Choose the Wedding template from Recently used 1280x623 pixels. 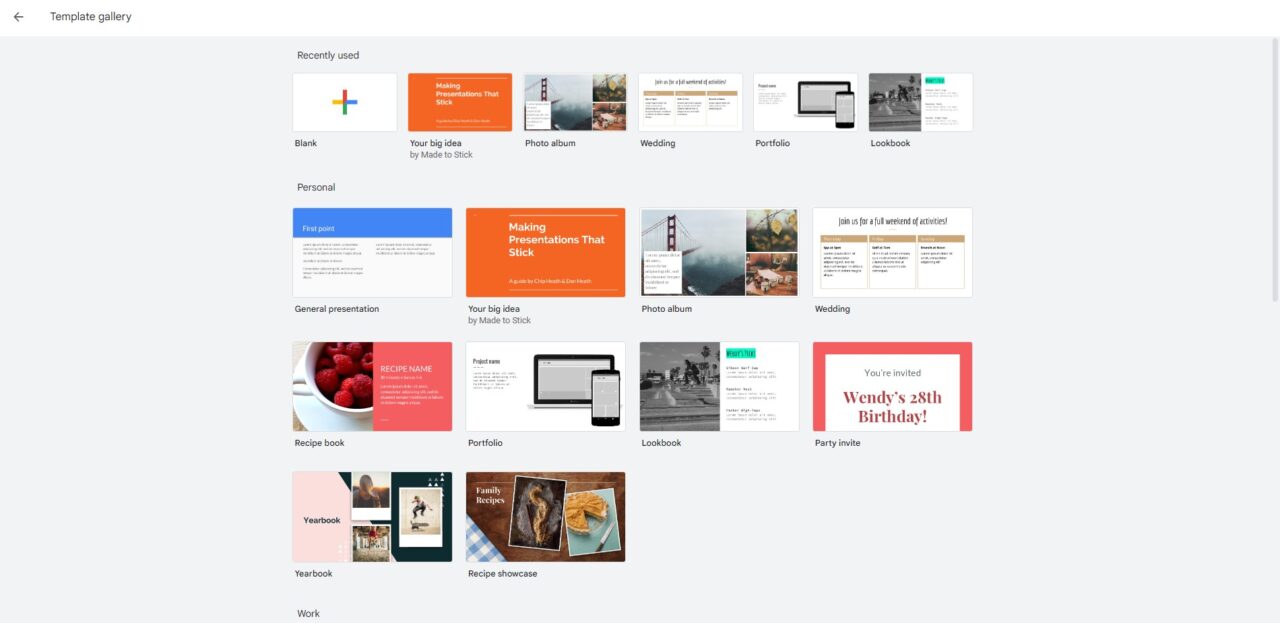coord(690,101)
